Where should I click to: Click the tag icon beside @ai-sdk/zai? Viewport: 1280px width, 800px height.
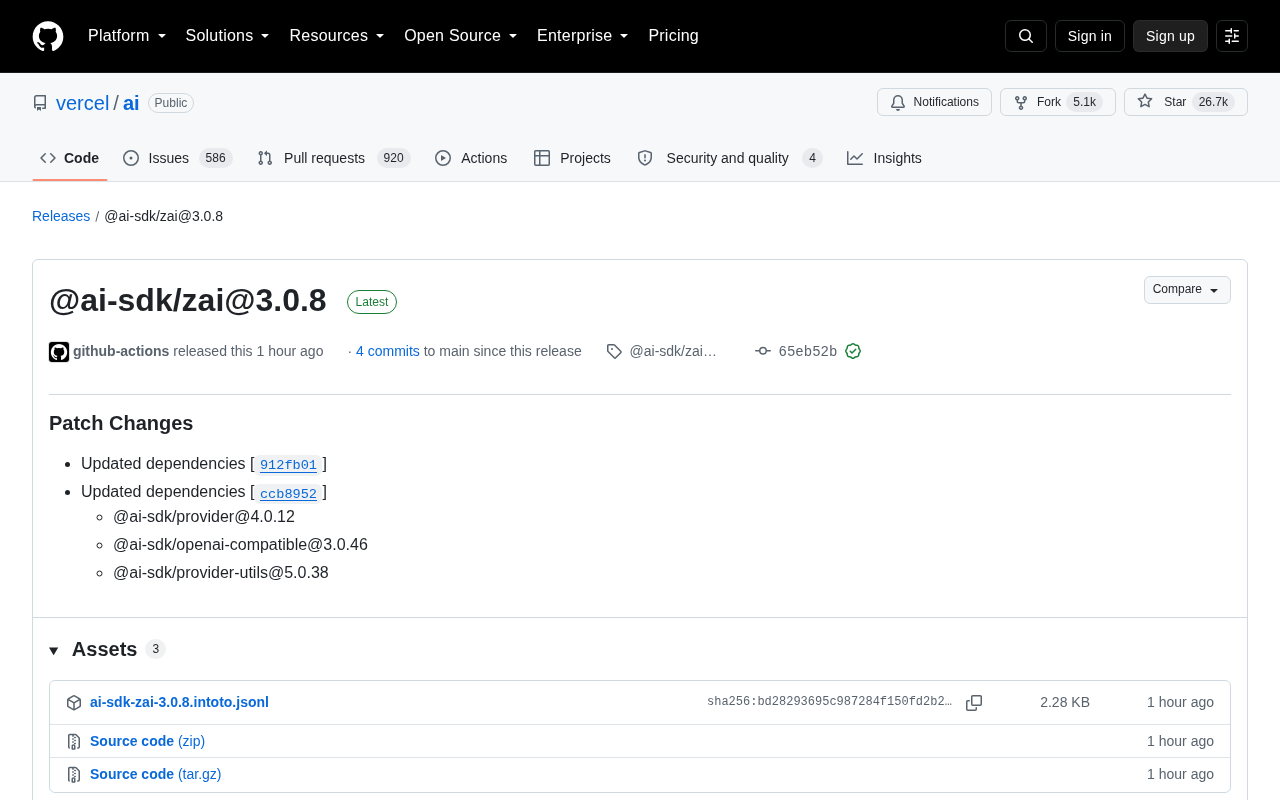(x=614, y=351)
